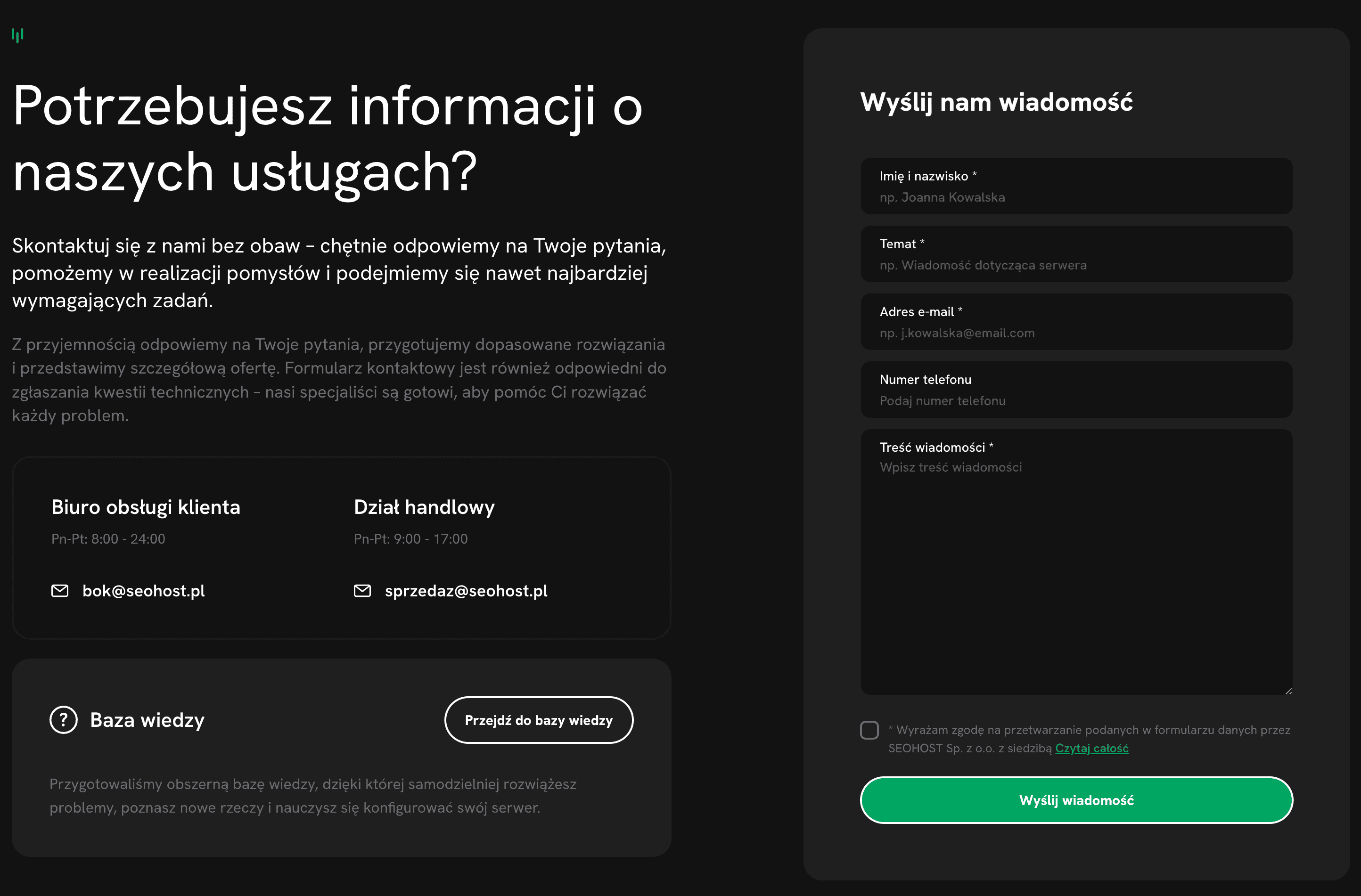Viewport: 1361px width, 896px height.
Task: Focus the Treść wiadomości text area
Action: pos(1075,572)
